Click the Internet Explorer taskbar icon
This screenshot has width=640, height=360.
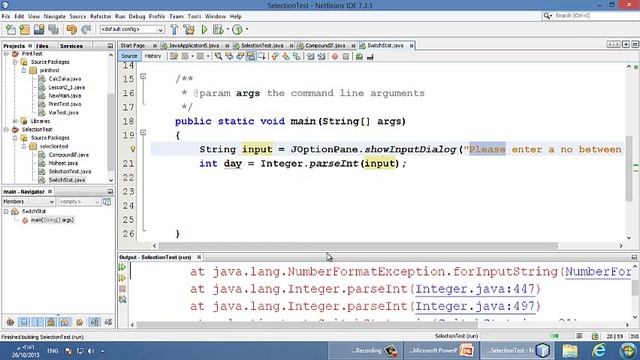point(599,350)
